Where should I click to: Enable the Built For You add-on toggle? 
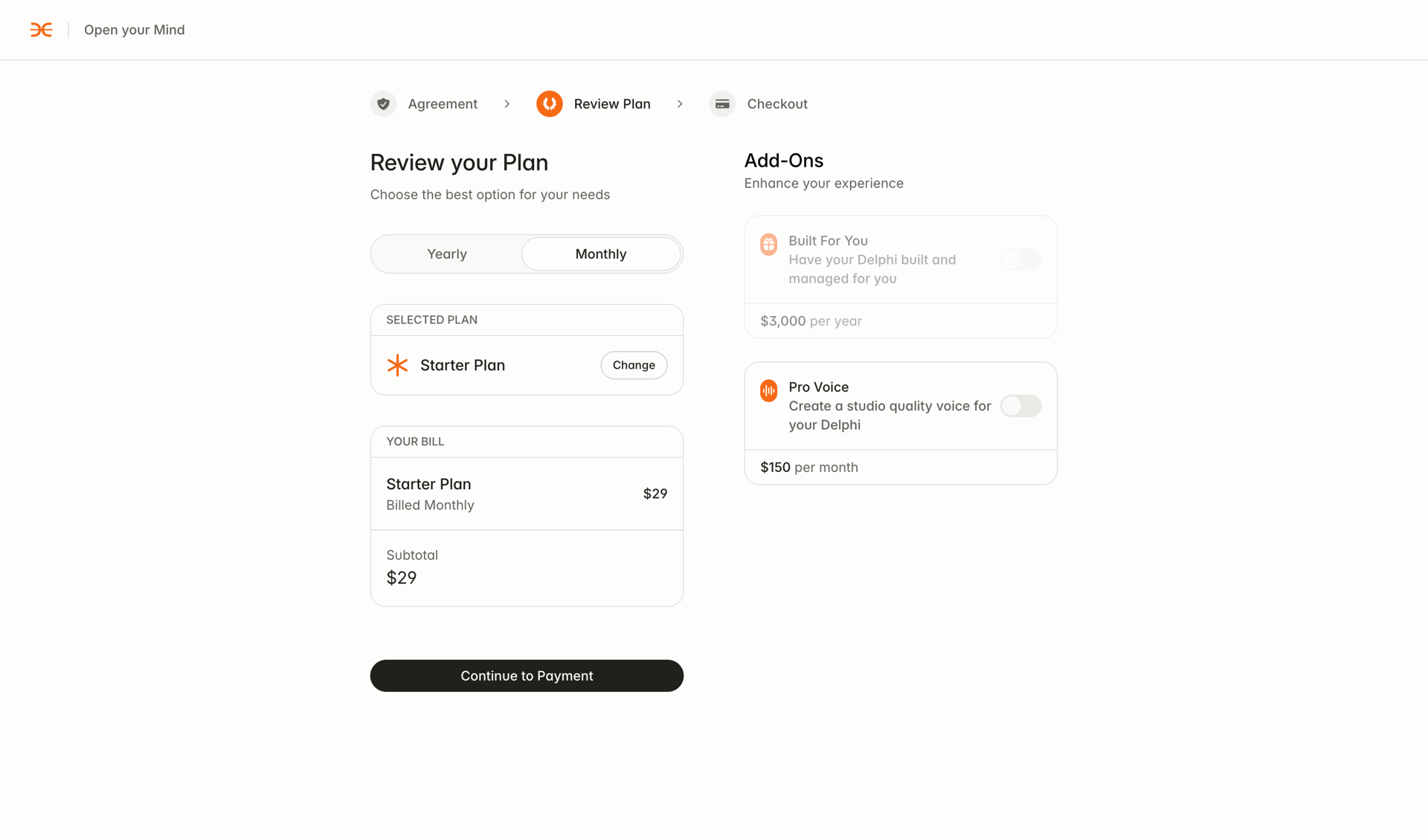[1020, 259]
